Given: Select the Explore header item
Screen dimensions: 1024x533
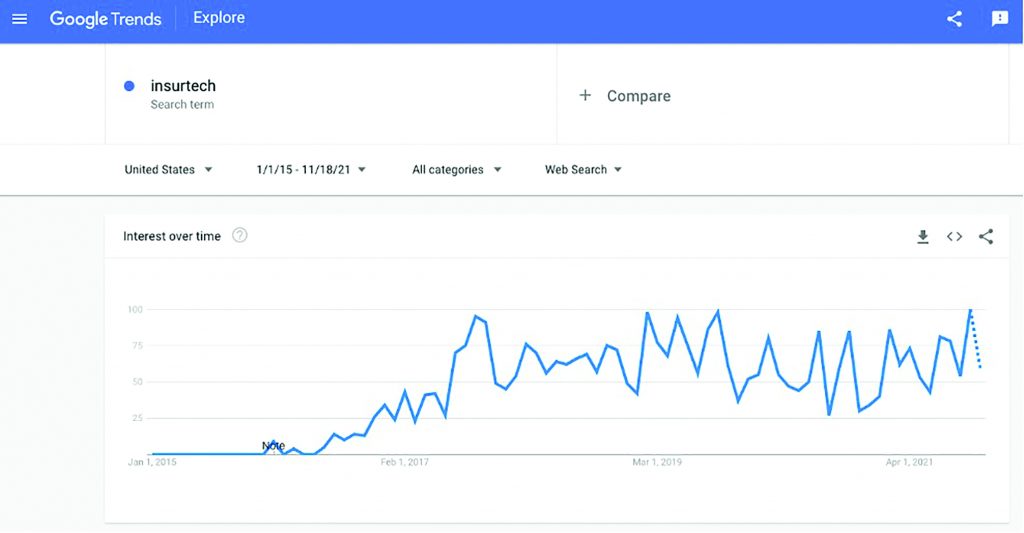Looking at the screenshot, I should click(218, 18).
